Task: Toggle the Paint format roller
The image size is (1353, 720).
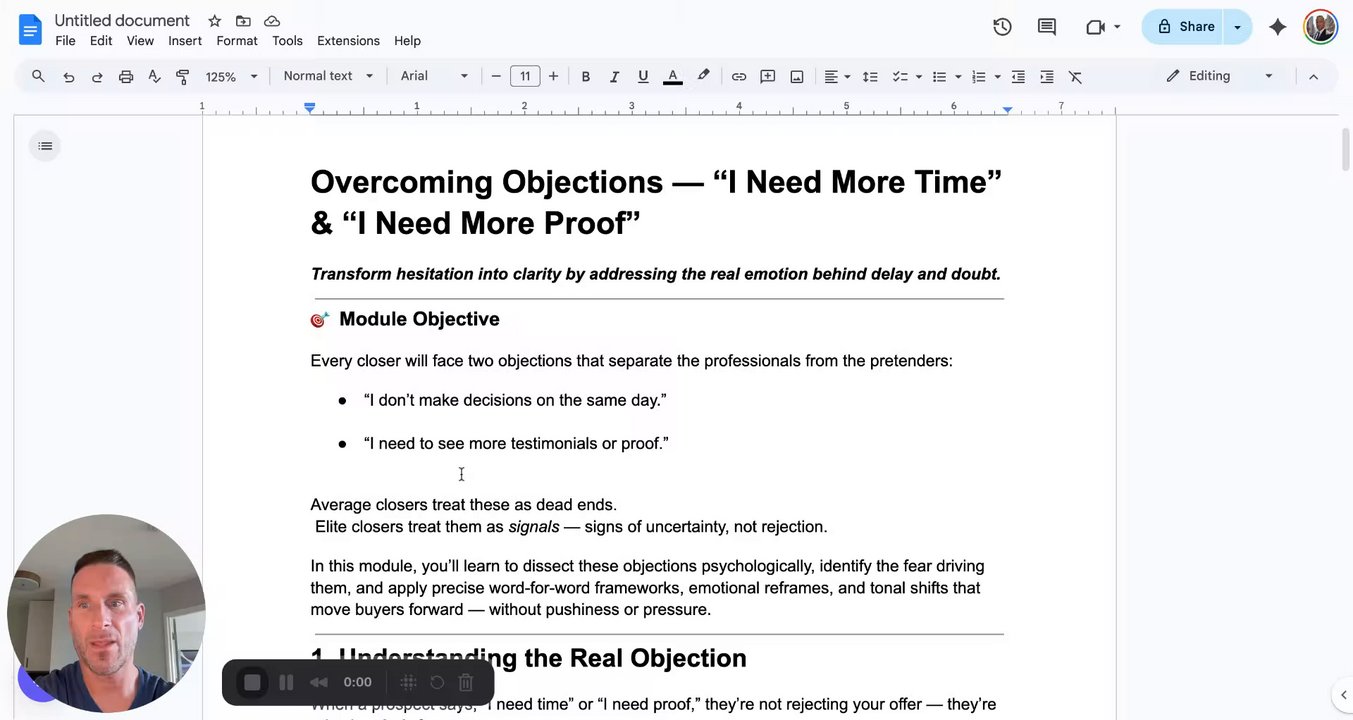Action: (x=183, y=77)
